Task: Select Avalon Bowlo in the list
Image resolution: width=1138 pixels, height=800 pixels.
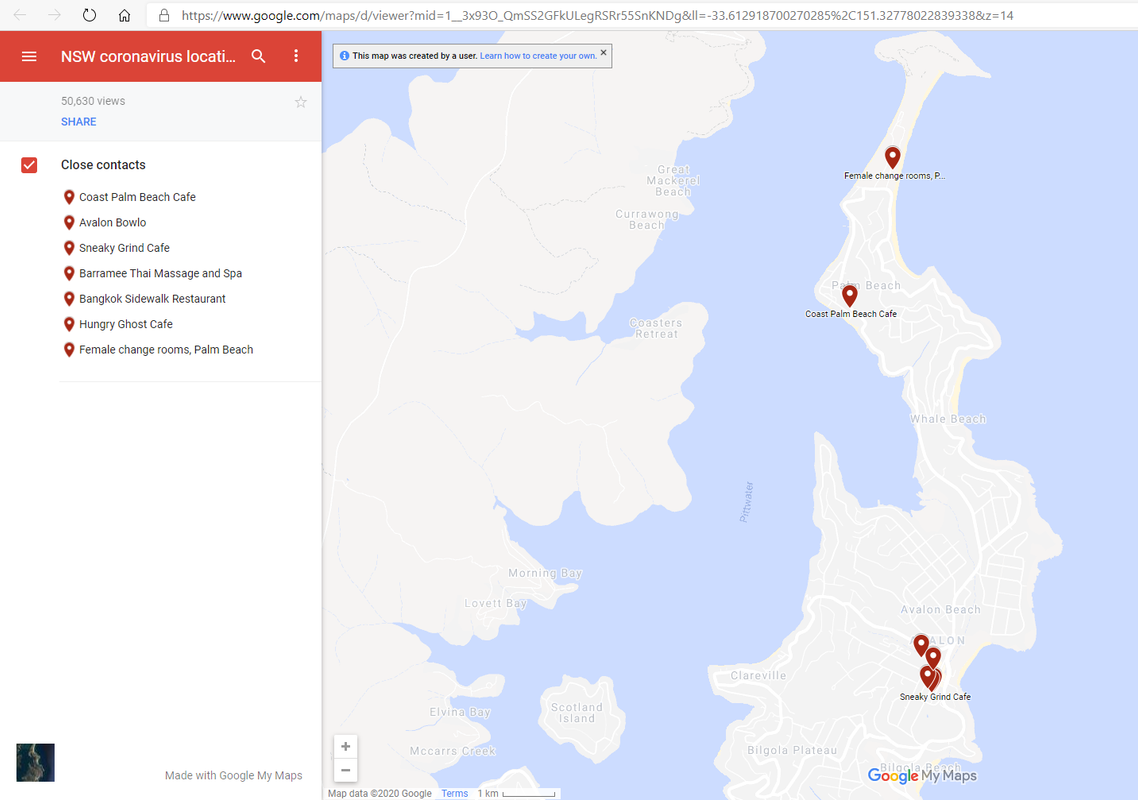Action: [x=112, y=222]
